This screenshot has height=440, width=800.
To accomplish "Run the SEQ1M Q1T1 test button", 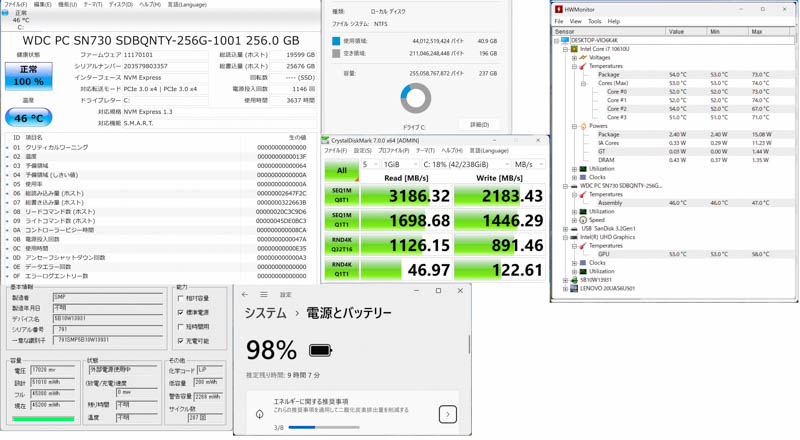I will coord(342,220).
